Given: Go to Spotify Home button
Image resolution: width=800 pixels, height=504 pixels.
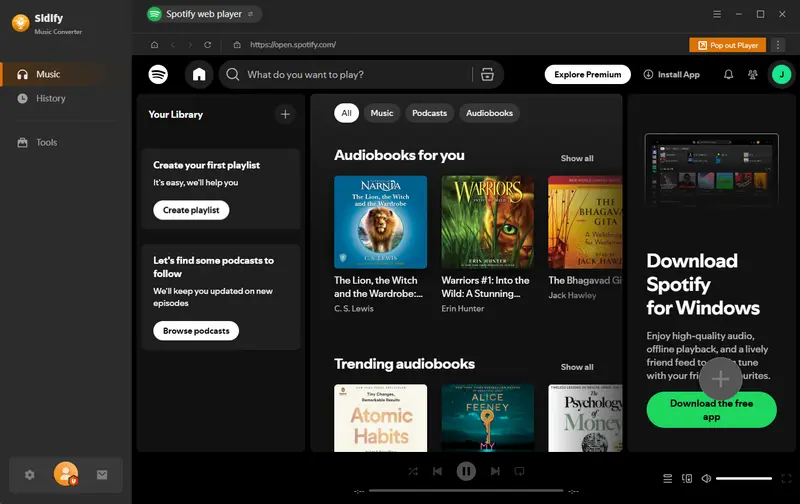Looking at the screenshot, I should coord(199,74).
